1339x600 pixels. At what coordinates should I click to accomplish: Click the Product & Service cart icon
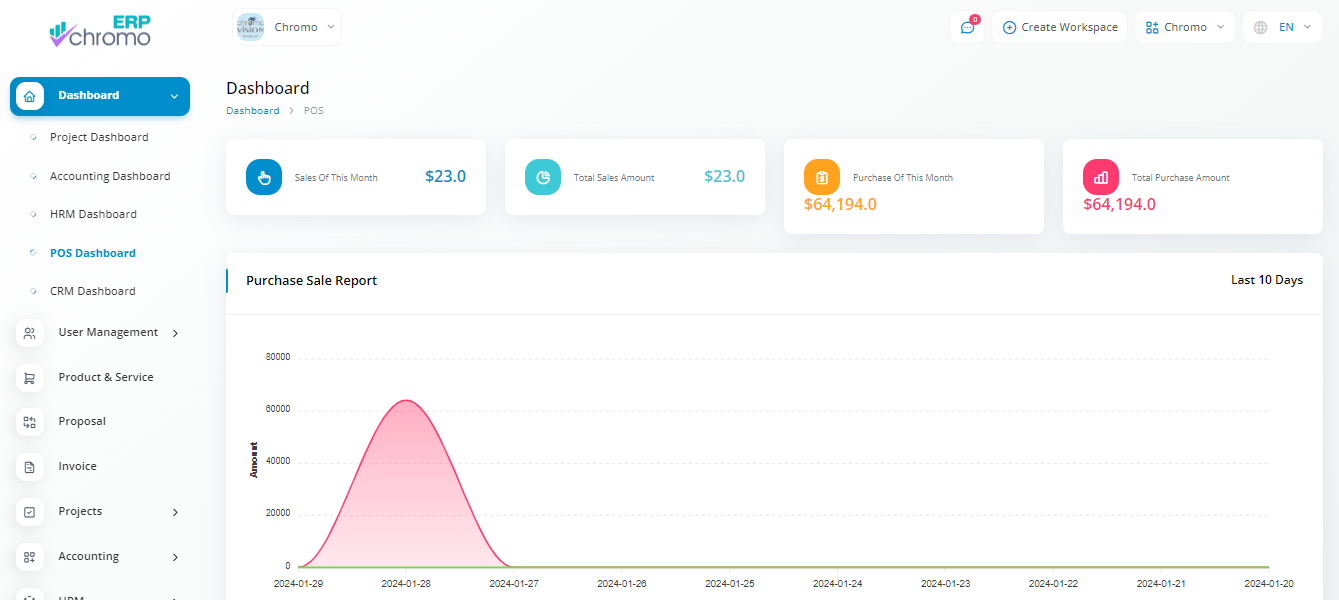30,378
